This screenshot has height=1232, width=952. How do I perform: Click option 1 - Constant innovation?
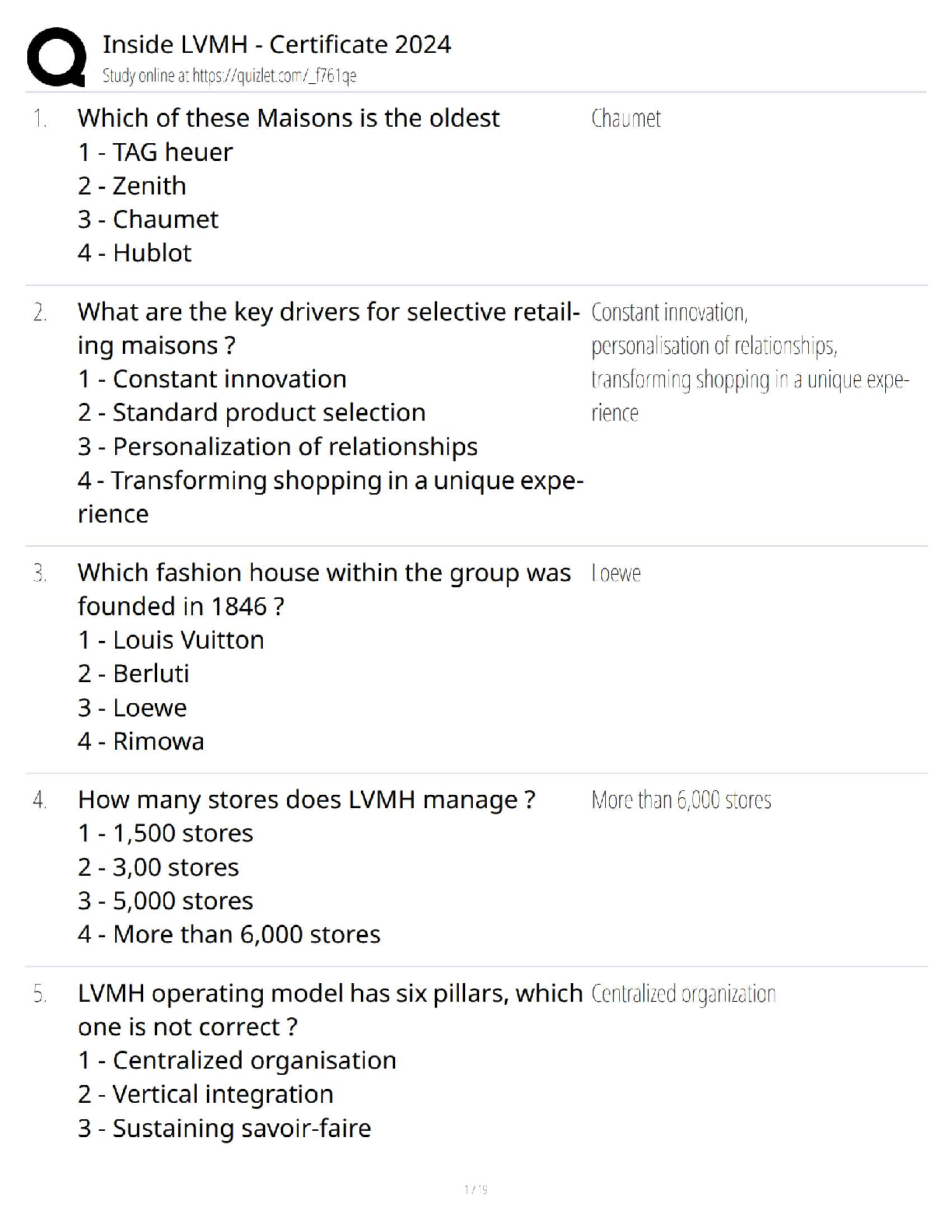(212, 379)
